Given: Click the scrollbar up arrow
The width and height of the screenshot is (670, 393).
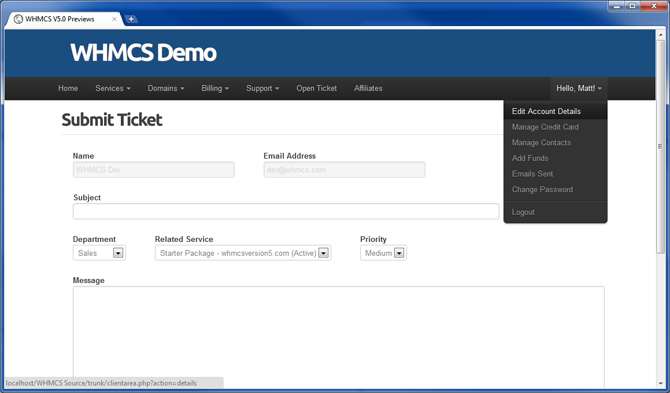Looking at the screenshot, I should [x=660, y=35].
